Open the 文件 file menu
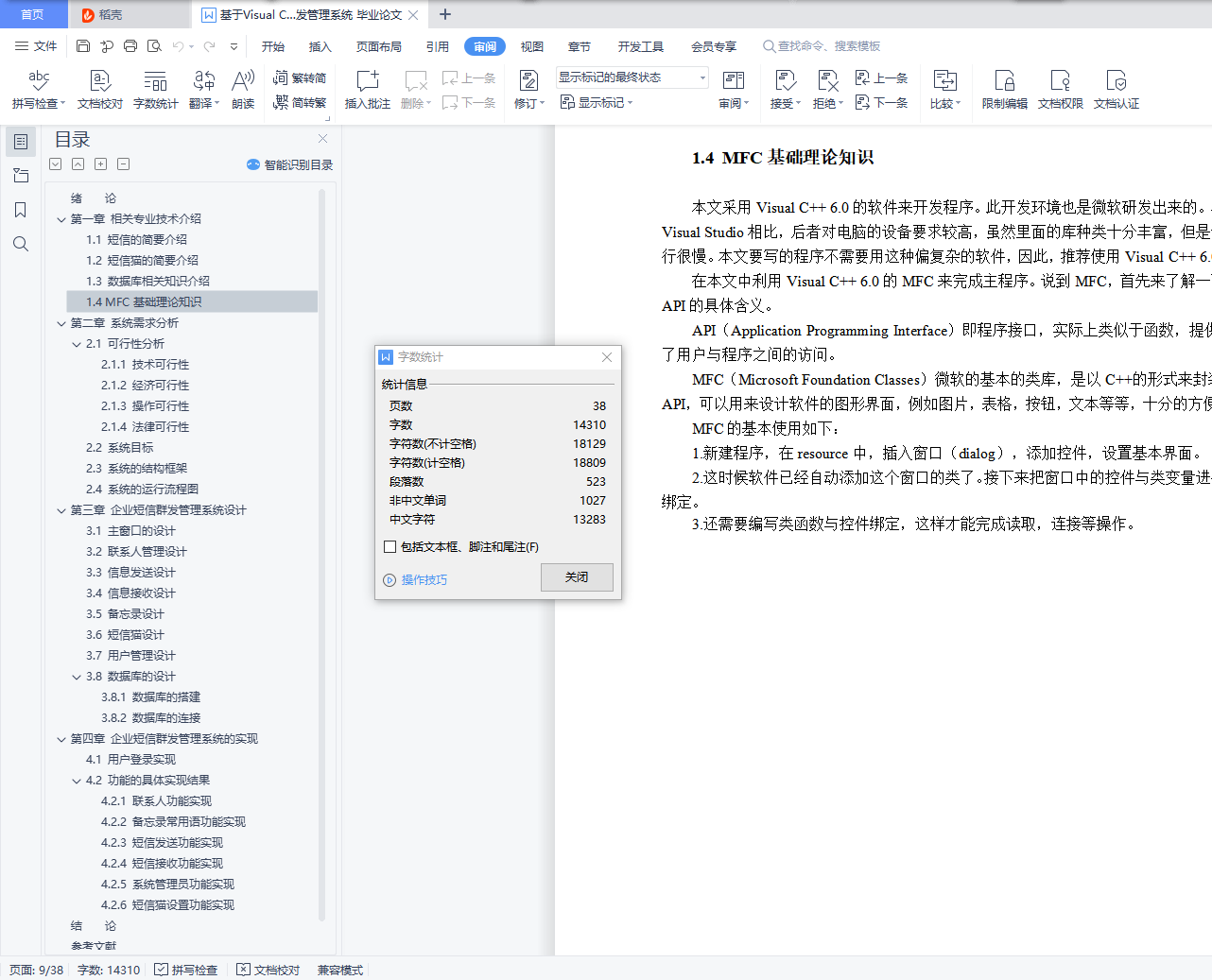 (x=37, y=45)
